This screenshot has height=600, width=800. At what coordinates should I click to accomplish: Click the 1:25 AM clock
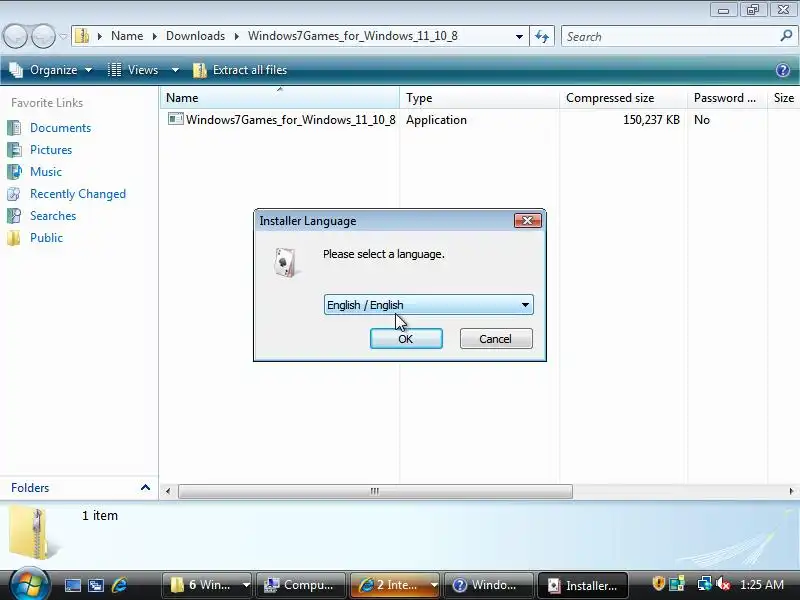[x=762, y=585]
